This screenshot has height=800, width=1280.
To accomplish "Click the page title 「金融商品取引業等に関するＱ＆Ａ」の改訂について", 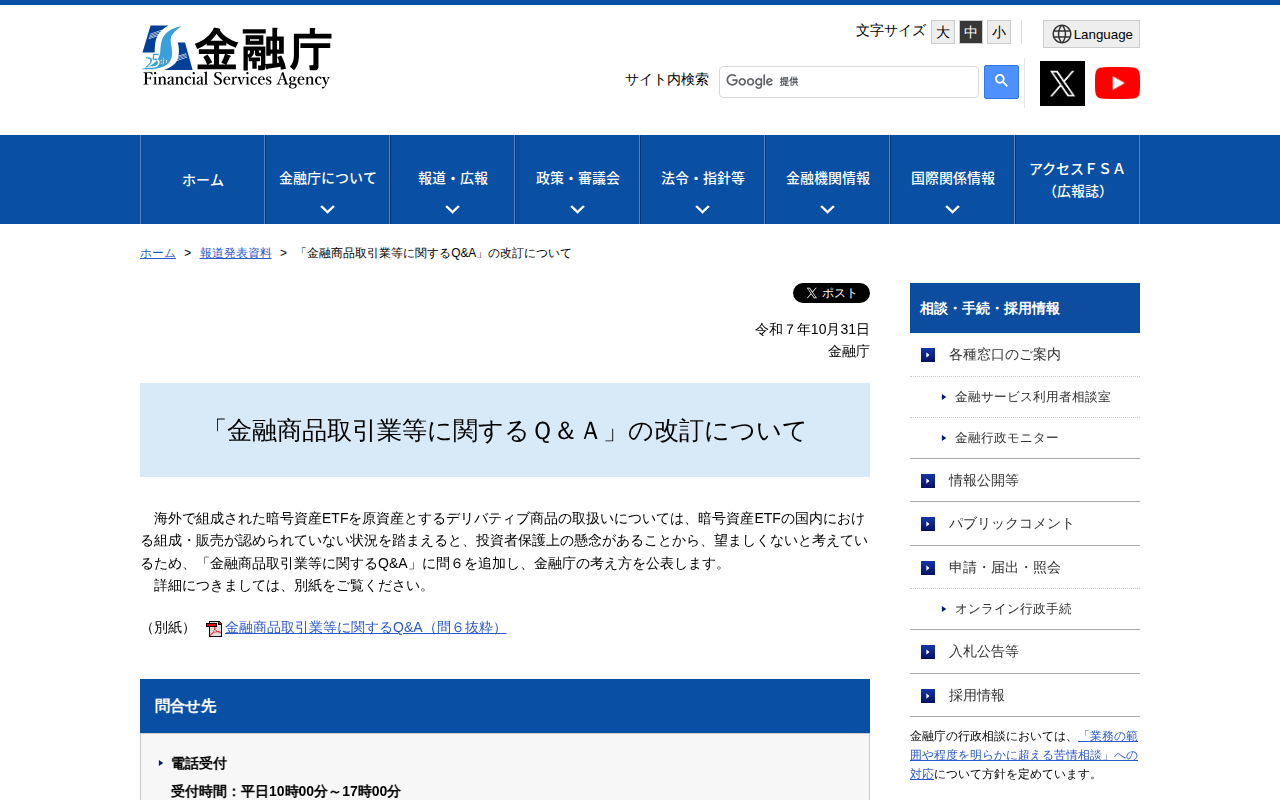I will (x=505, y=430).
